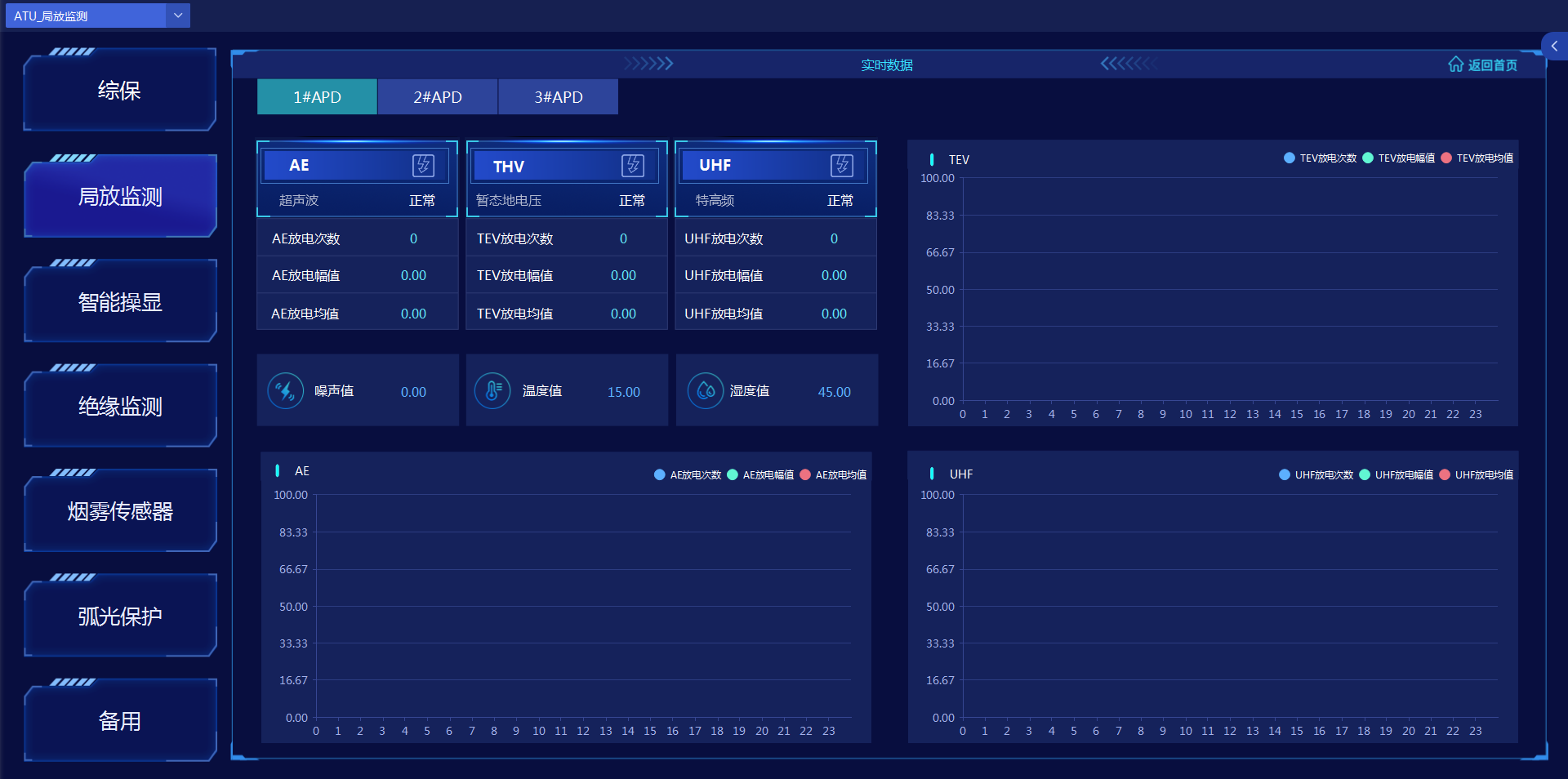This screenshot has height=779, width=1568.
Task: Click the home icon beside 返回首页
Action: click(x=1455, y=65)
